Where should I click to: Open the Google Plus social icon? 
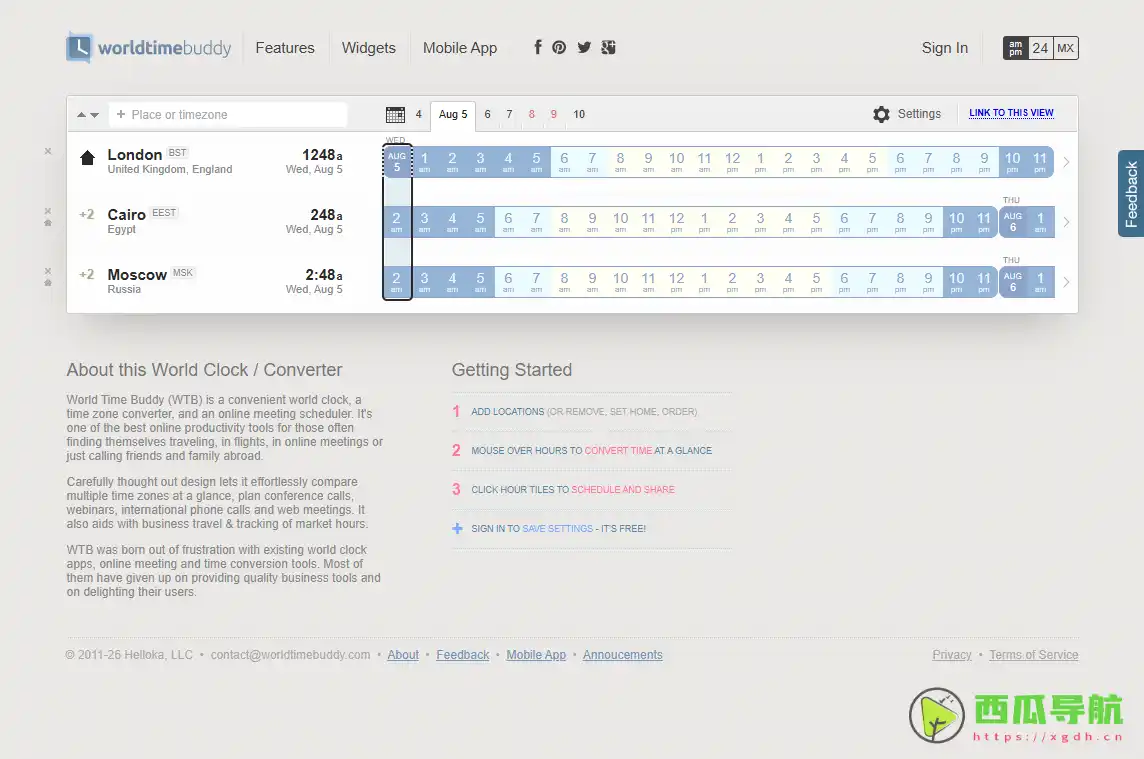coord(608,47)
